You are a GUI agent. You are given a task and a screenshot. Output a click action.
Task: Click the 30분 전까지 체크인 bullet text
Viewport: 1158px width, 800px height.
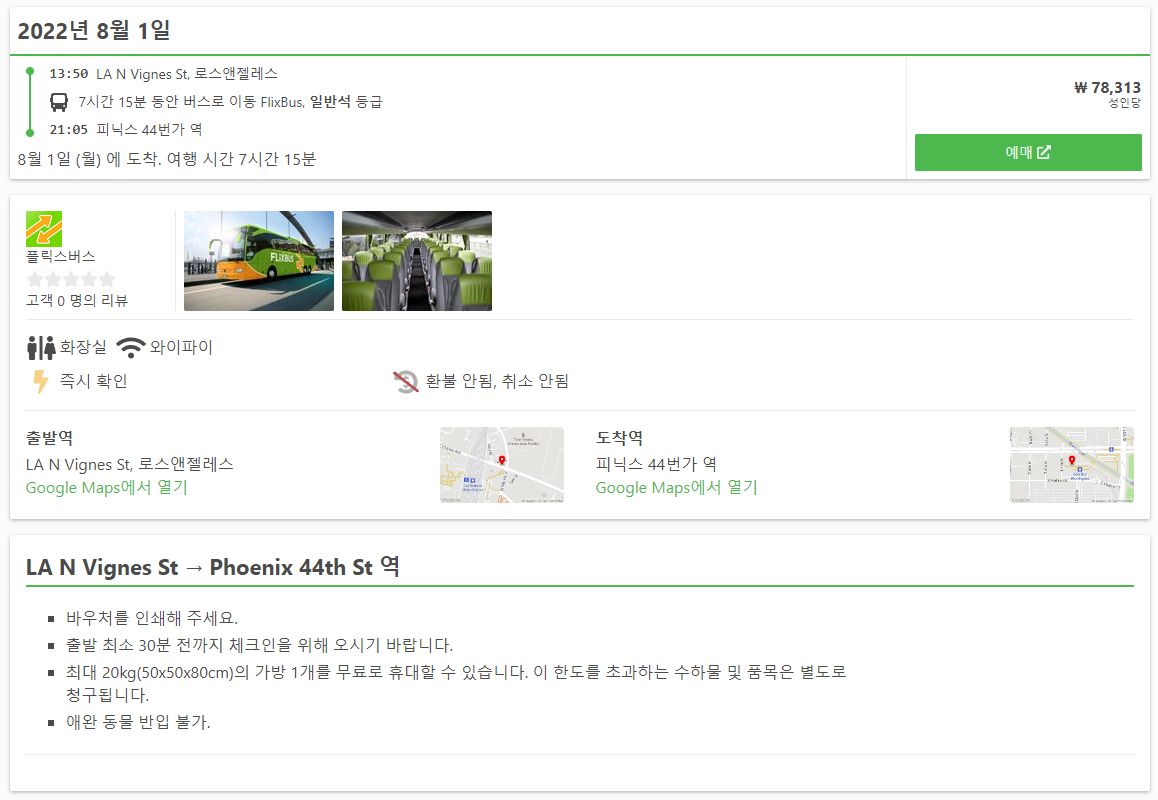click(x=259, y=645)
